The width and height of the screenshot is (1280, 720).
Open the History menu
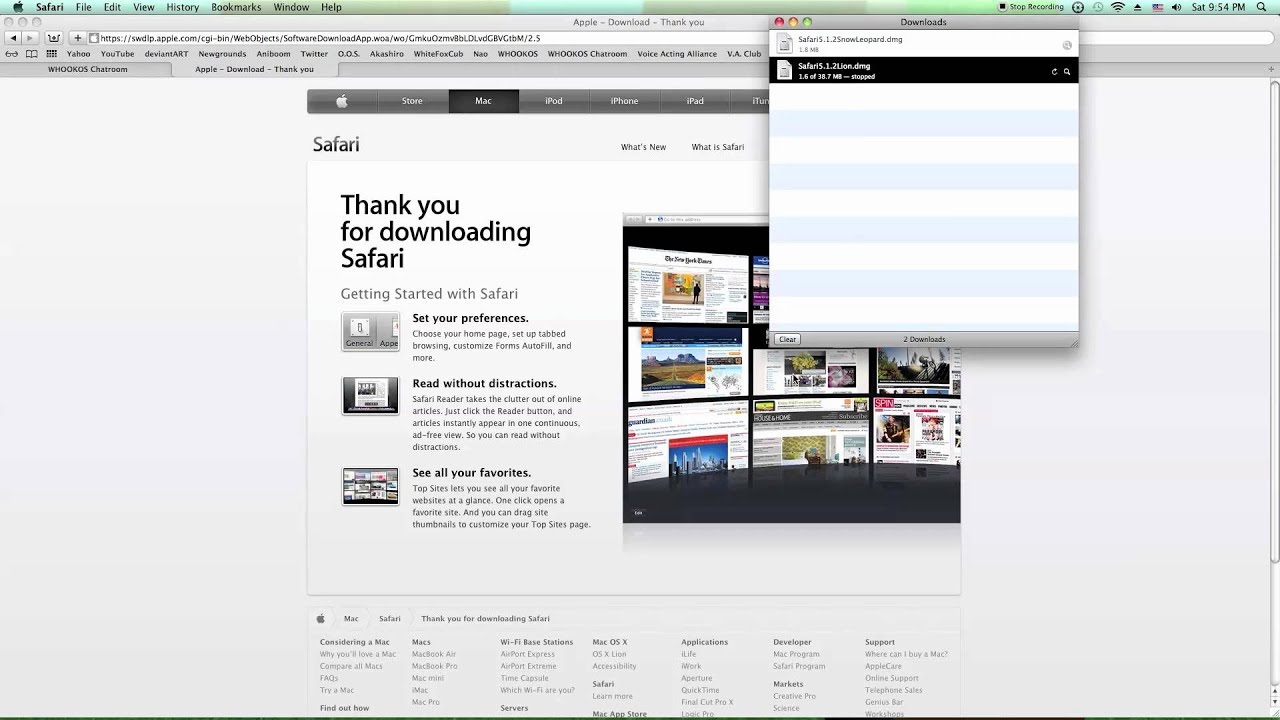(182, 7)
